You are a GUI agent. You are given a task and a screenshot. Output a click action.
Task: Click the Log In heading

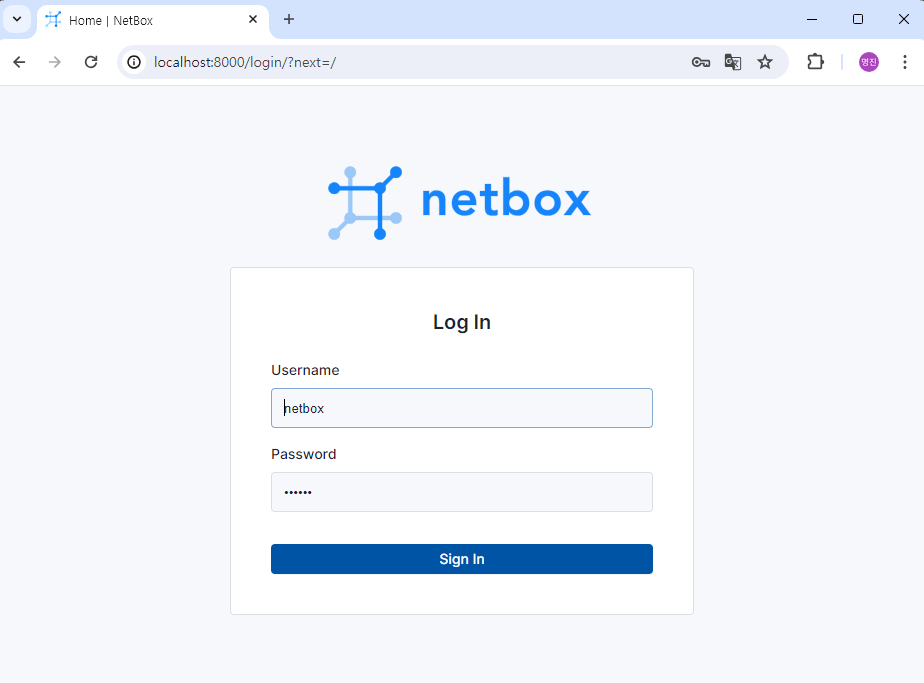(462, 322)
